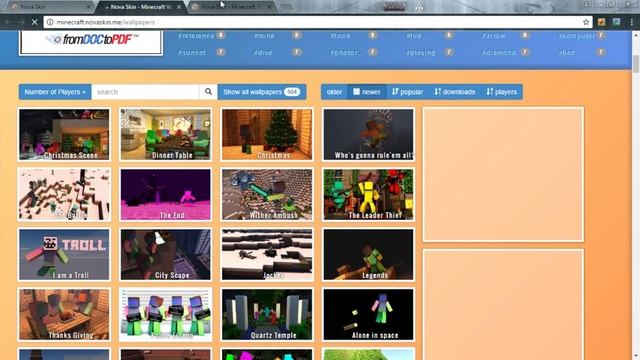Screen dimensions: 640x360
Task: Open the Number of Players dropdown
Action: (55, 92)
